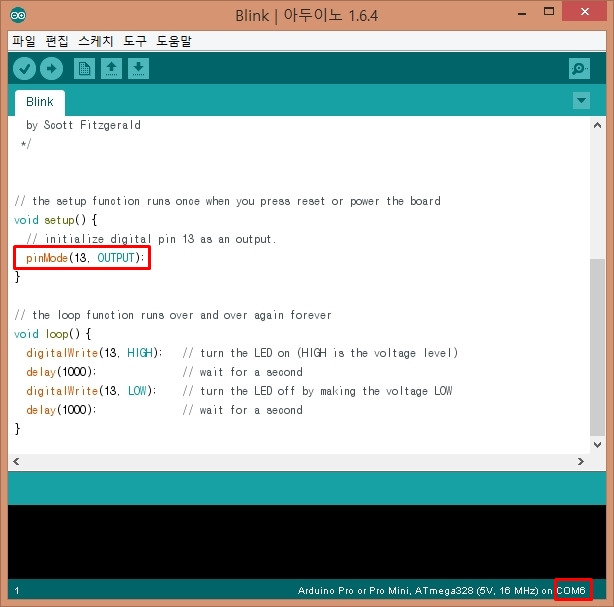Click horizontal scrollbar right arrow

click(x=581, y=462)
